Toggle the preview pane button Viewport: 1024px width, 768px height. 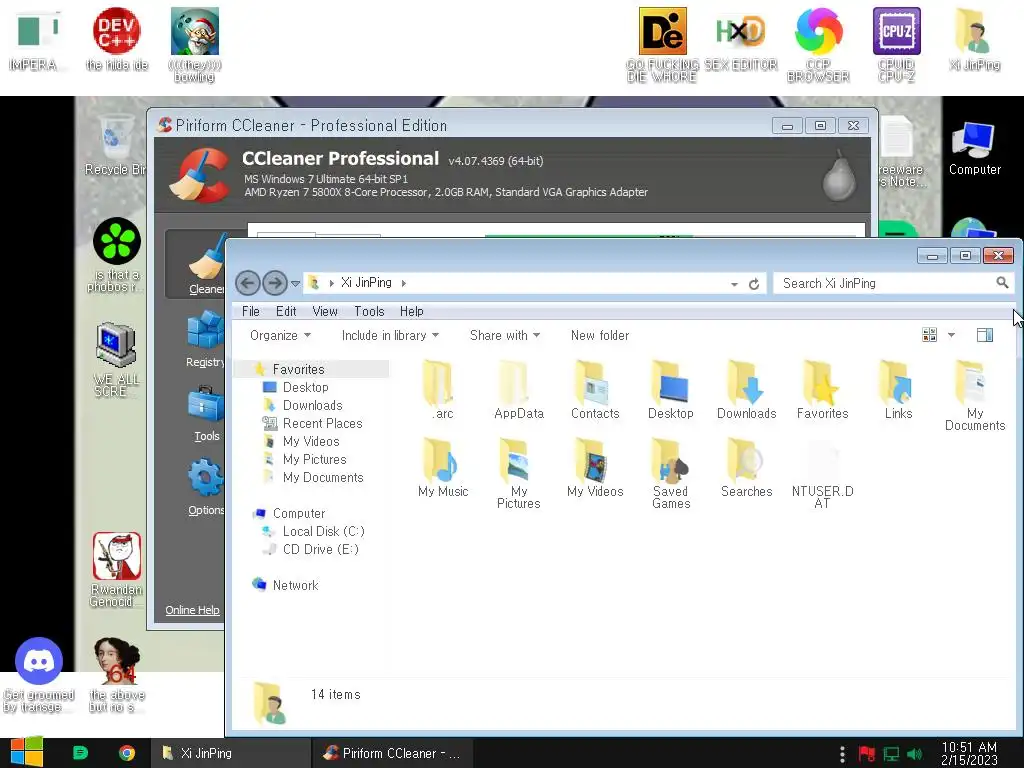[x=985, y=335]
